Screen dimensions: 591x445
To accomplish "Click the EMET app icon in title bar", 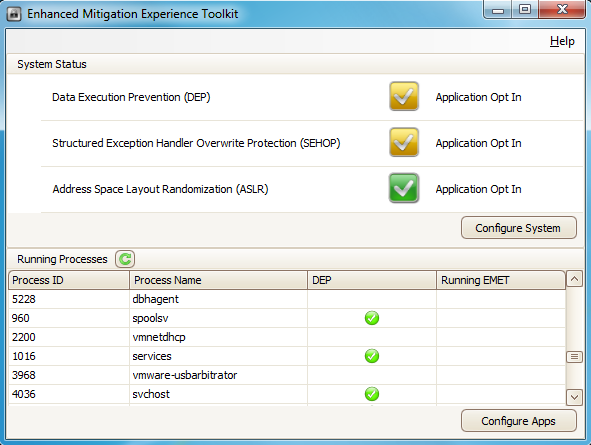I will pyautogui.click(x=14, y=14).
